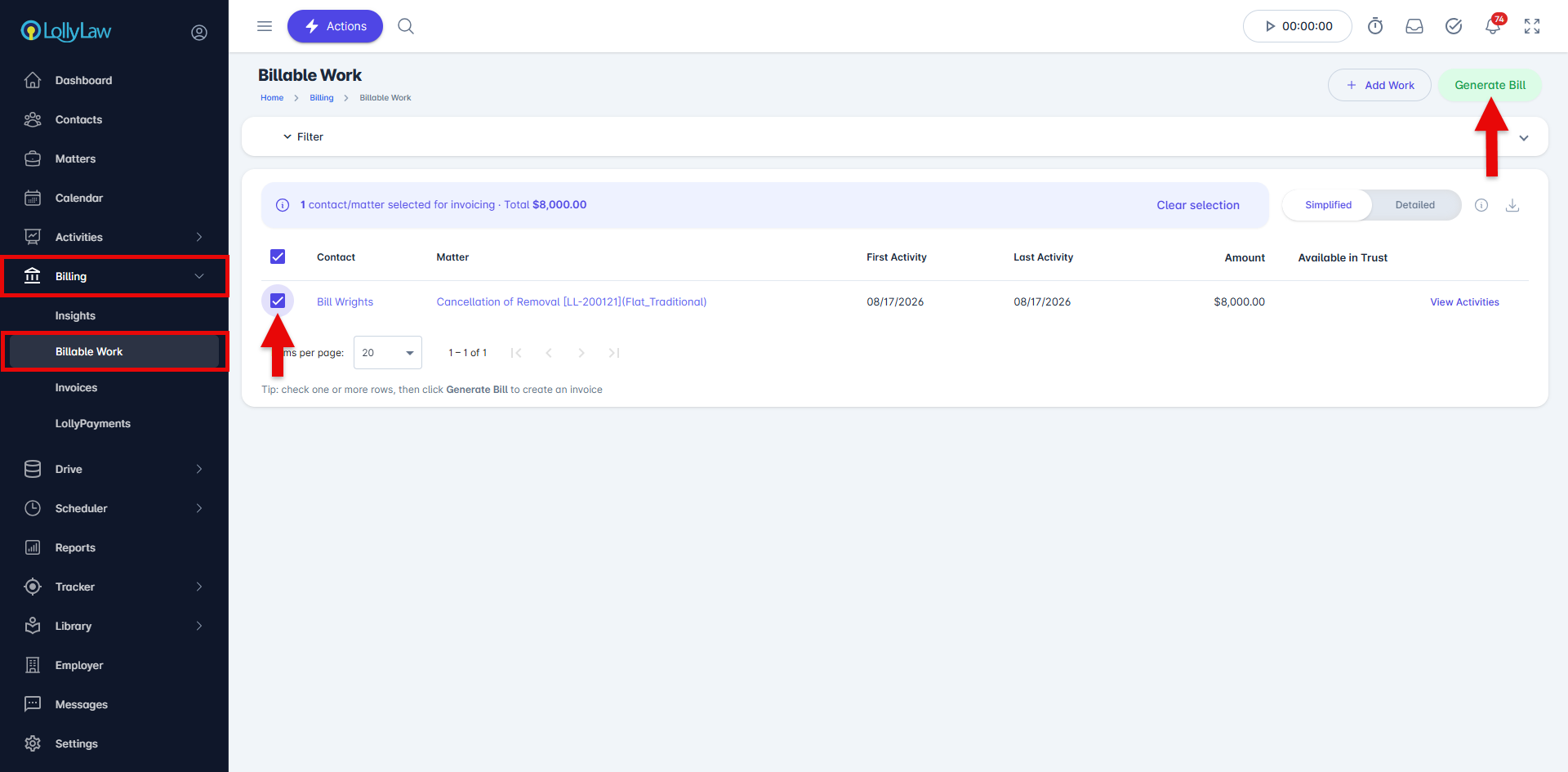The height and width of the screenshot is (772, 1568).
Task: Enter fullscreen mode icon
Action: coord(1532,26)
